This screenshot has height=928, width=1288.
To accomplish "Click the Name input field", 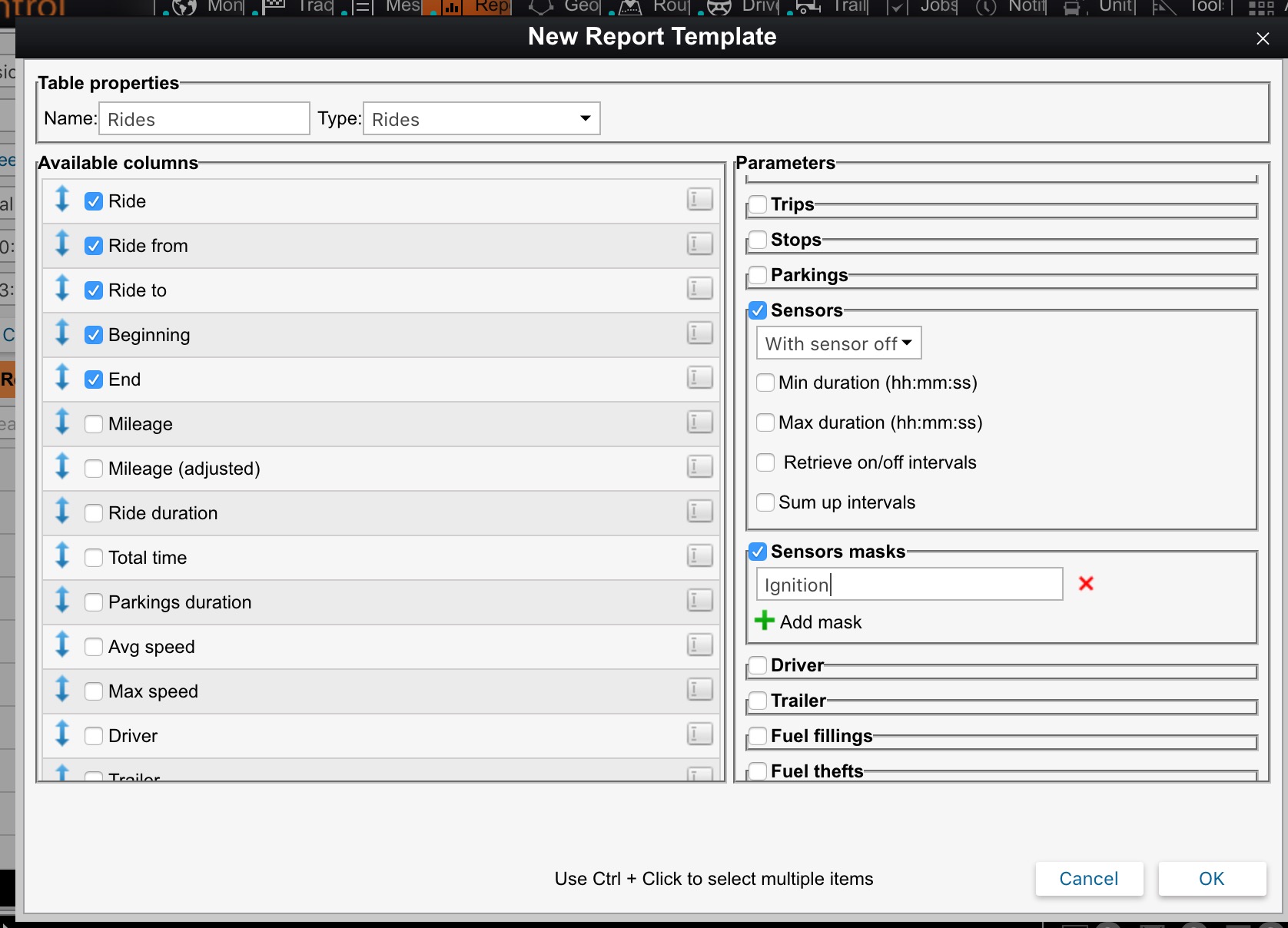I will (204, 119).
